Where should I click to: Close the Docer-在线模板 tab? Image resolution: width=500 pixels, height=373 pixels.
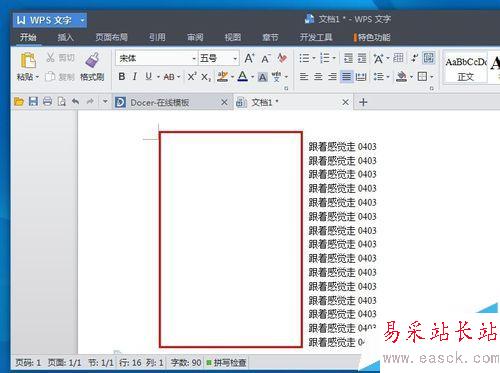(224, 102)
